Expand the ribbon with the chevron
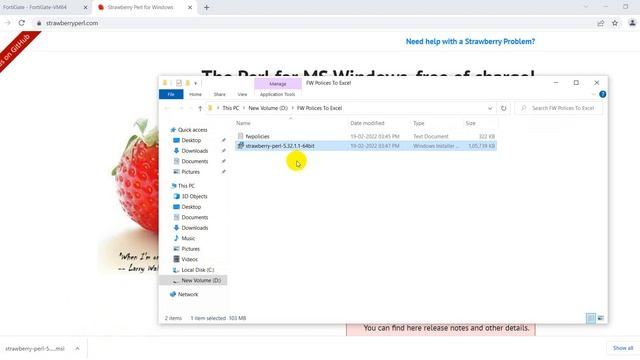 [593, 94]
